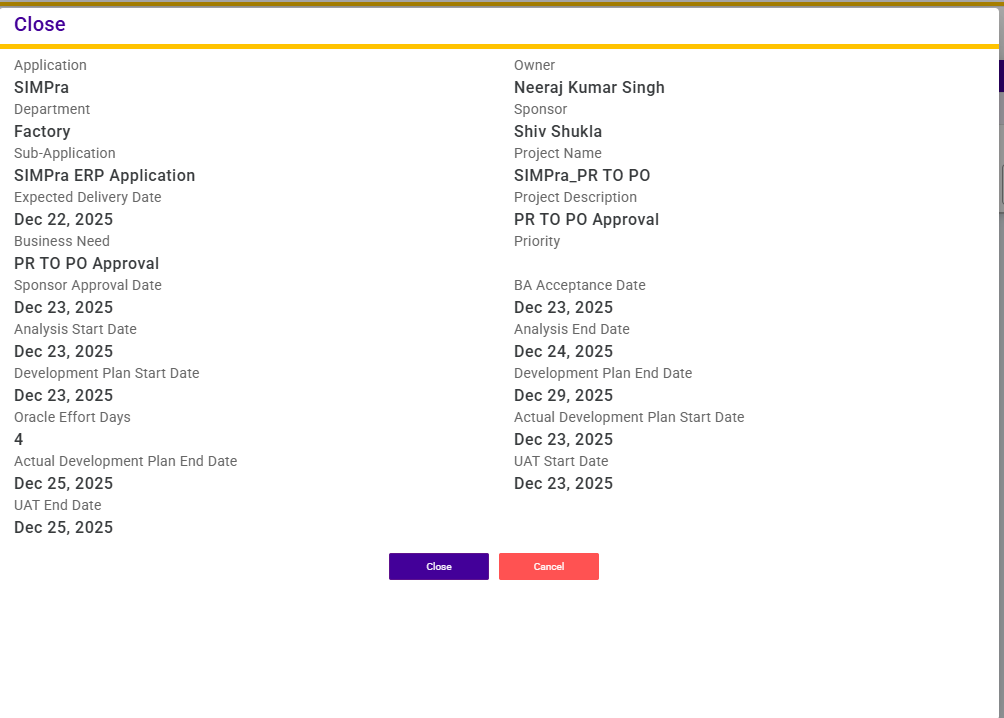Click the Application value SIMPra
The width and height of the screenshot is (1004, 718).
(x=41, y=88)
